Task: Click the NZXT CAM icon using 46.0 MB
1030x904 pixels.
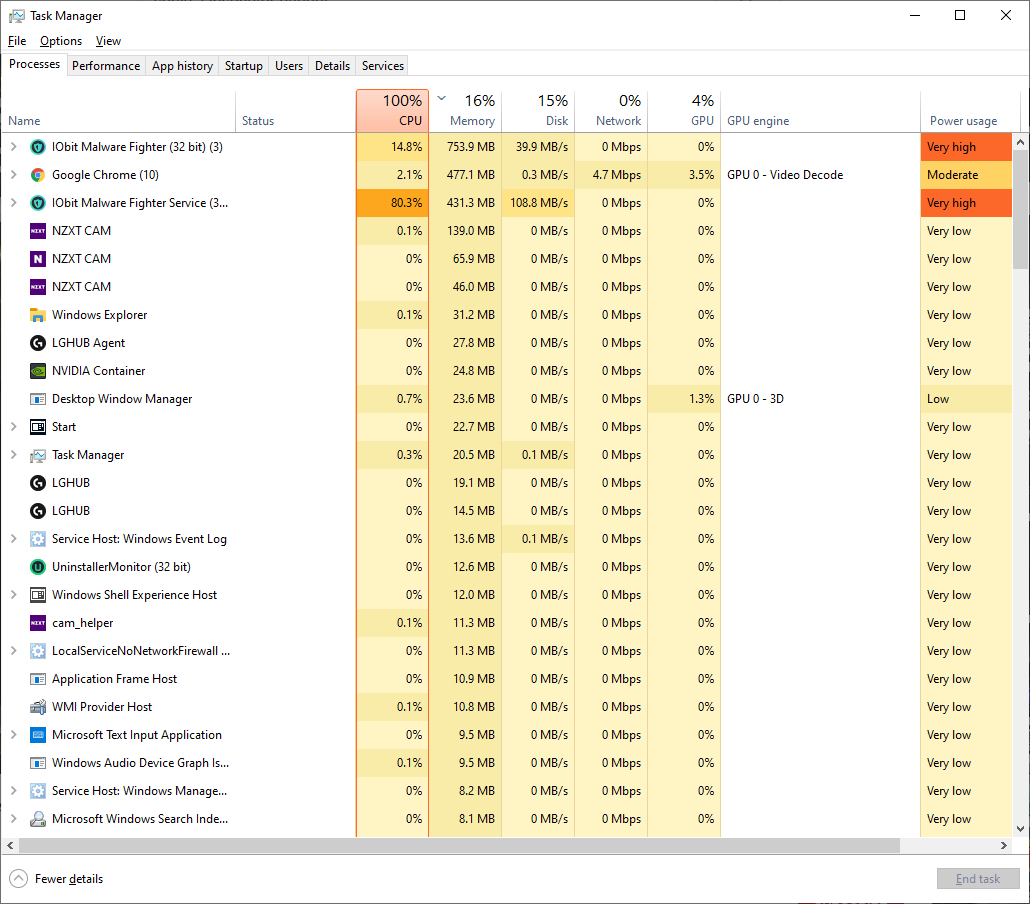Action: point(38,287)
